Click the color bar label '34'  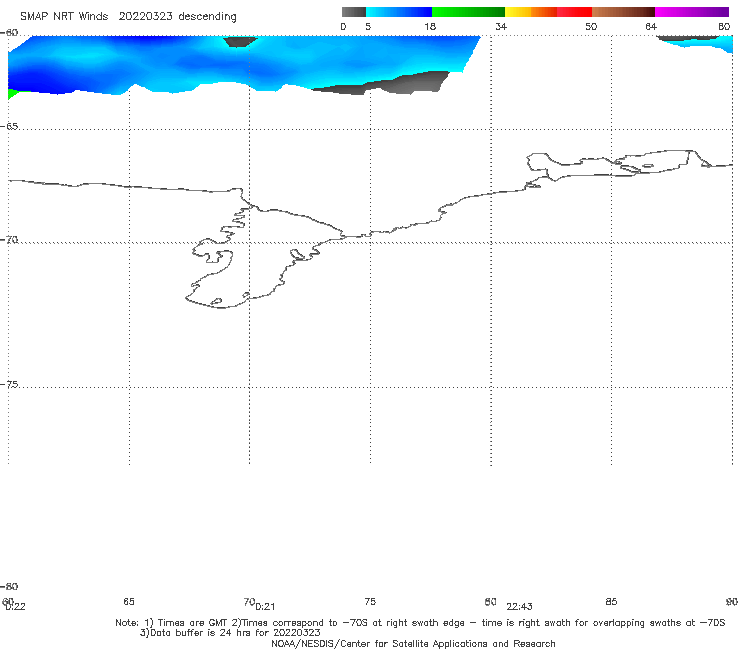[501, 26]
